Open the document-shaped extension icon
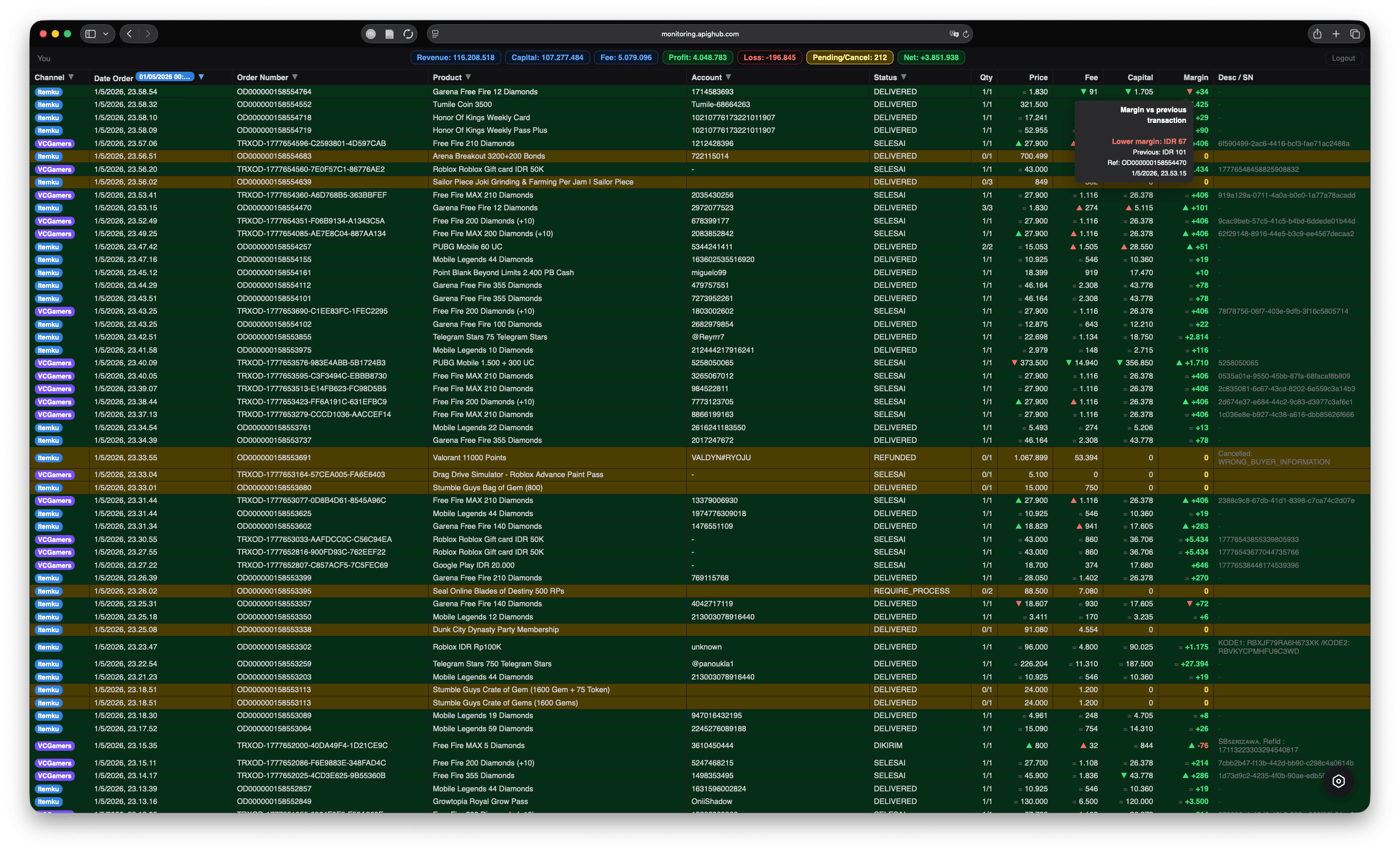The height and width of the screenshot is (852, 1400). click(390, 34)
